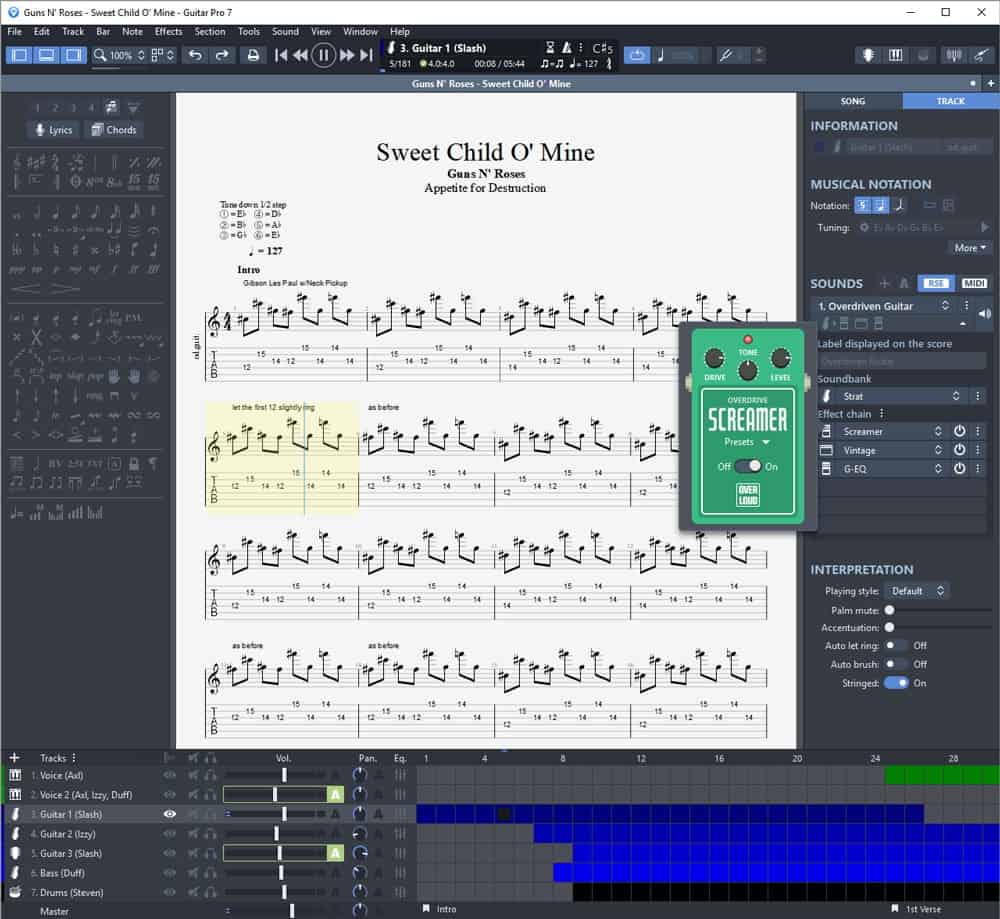
Task: Select the first screen layout button
Action: pyautogui.click(x=20, y=55)
